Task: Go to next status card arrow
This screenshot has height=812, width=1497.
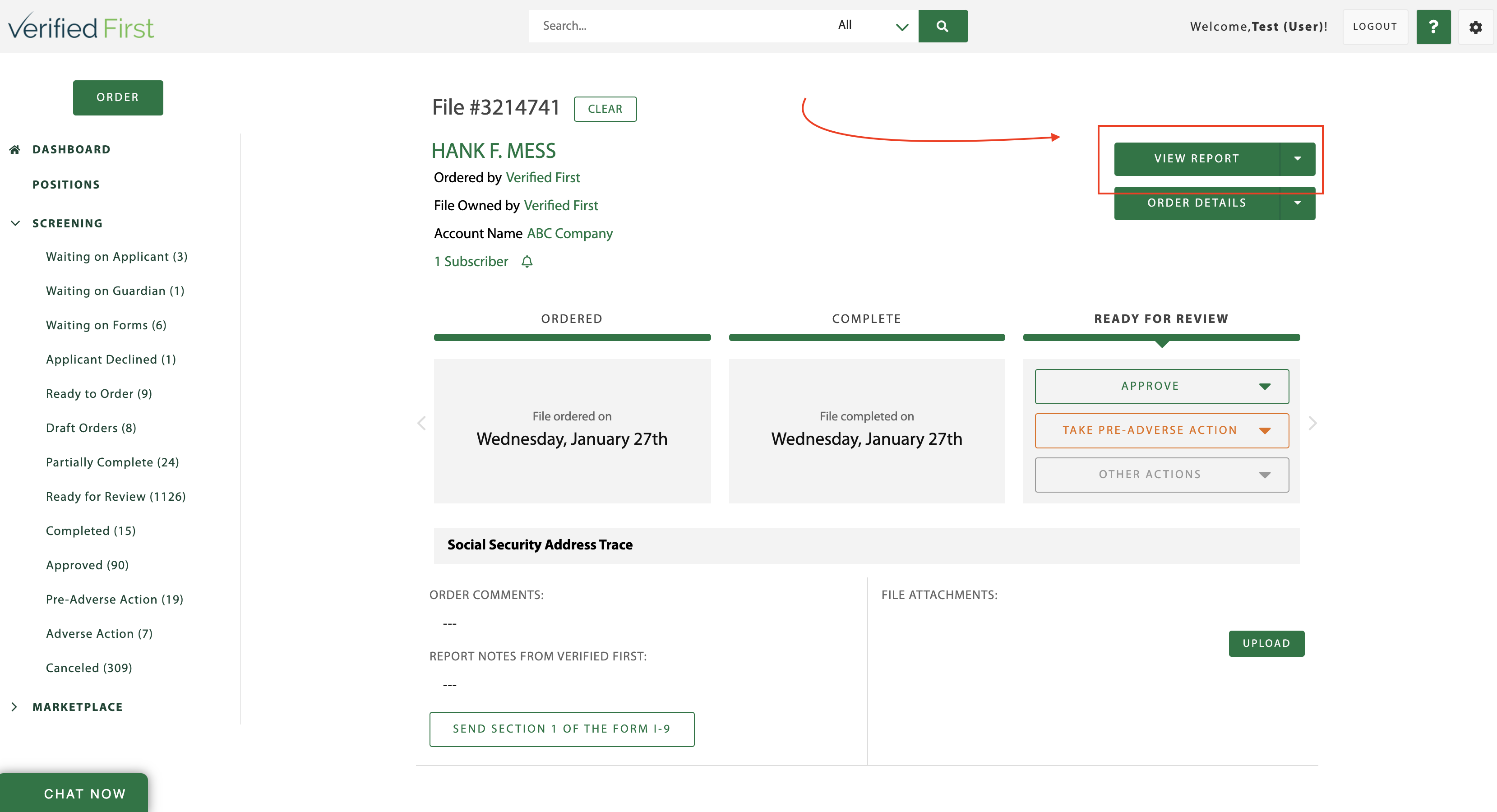Action: [x=1312, y=423]
